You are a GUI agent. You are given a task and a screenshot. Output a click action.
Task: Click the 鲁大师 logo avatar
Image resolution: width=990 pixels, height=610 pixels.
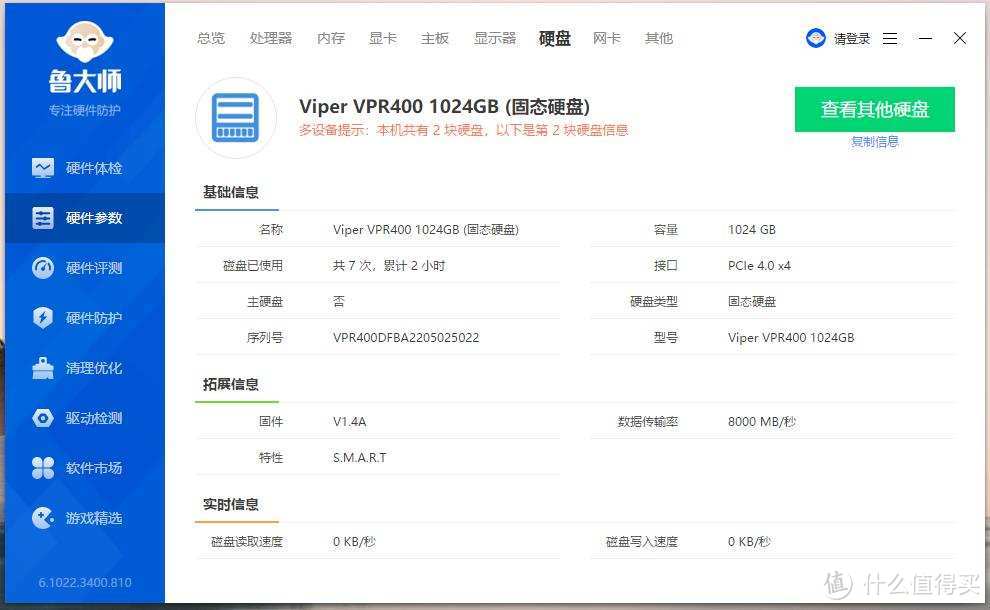click(x=85, y=42)
